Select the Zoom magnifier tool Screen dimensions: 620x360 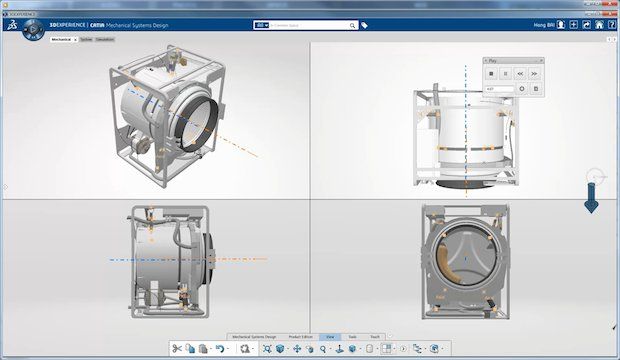[323, 349]
